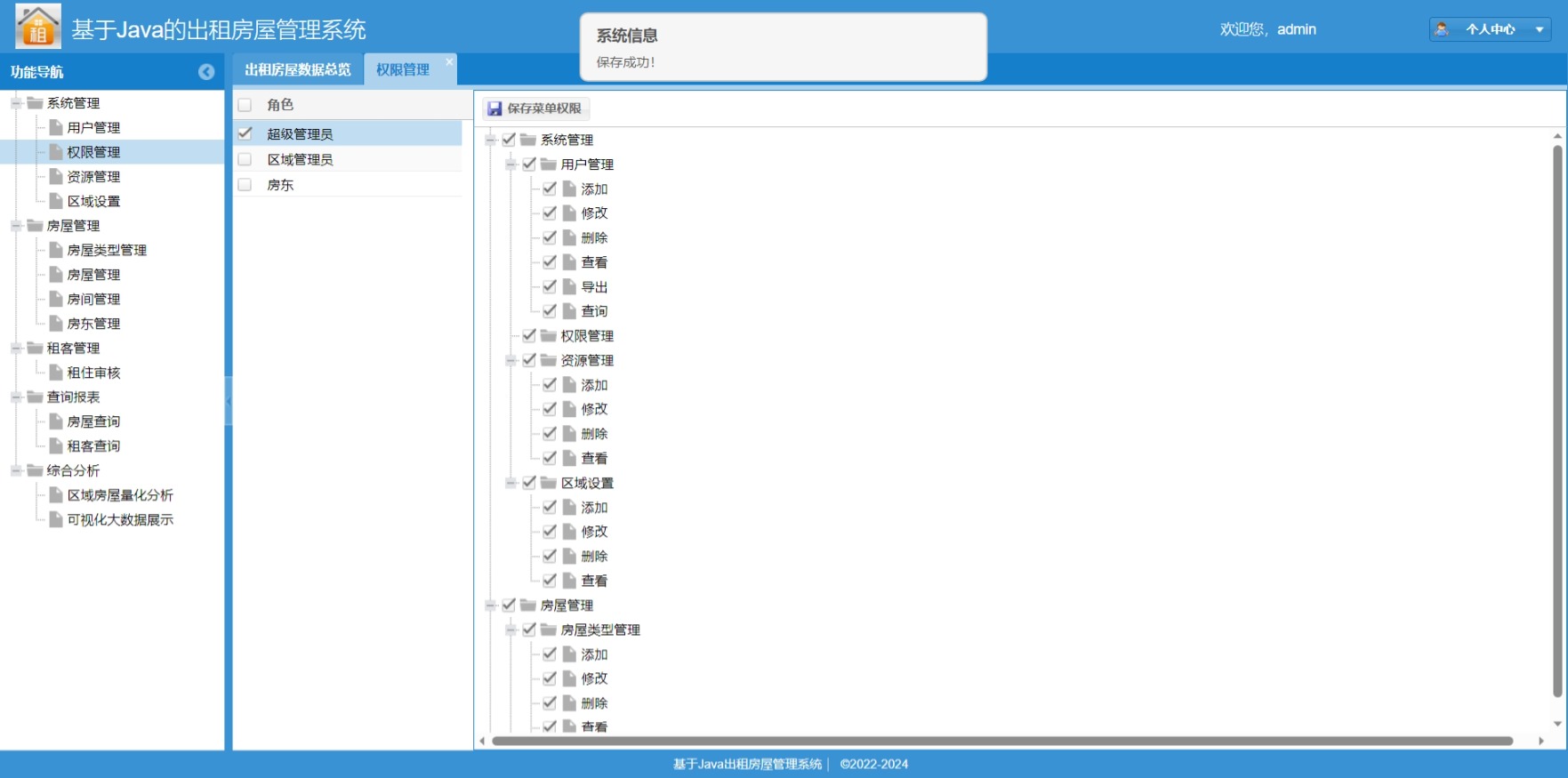Click scroll-right arrow of horizontal scrollbar
The image size is (1568, 778).
1541,741
